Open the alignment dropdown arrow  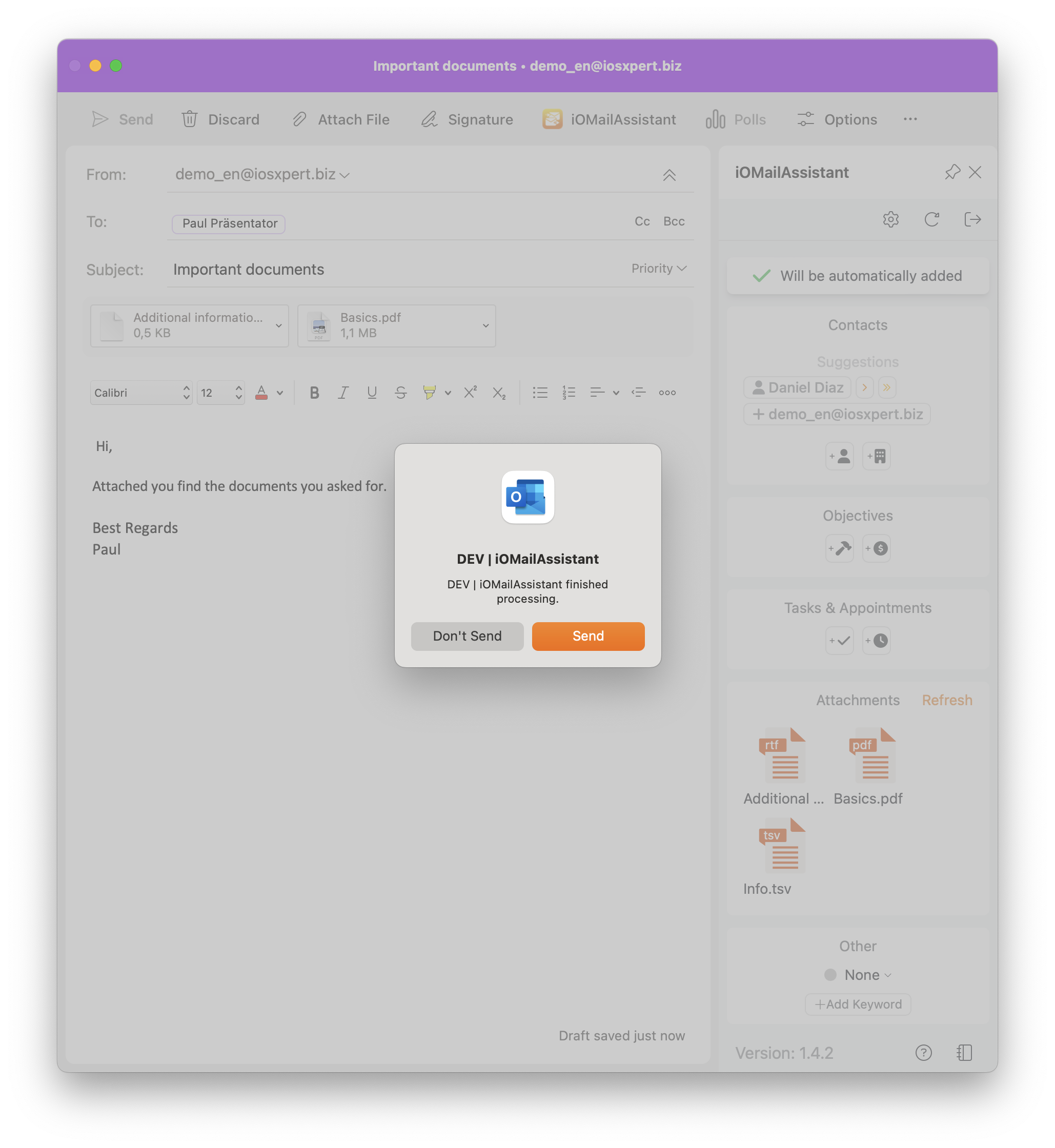[616, 393]
